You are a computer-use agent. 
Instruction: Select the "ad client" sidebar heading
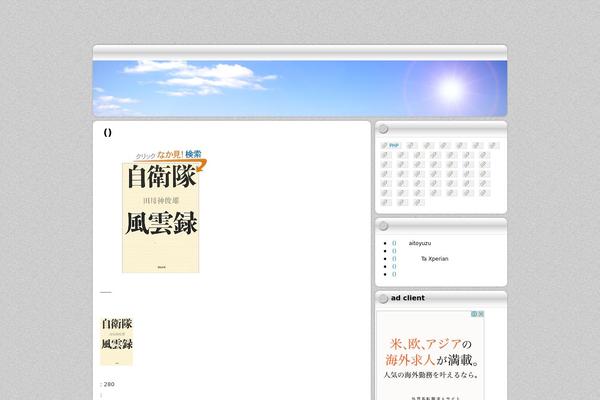tap(408, 298)
